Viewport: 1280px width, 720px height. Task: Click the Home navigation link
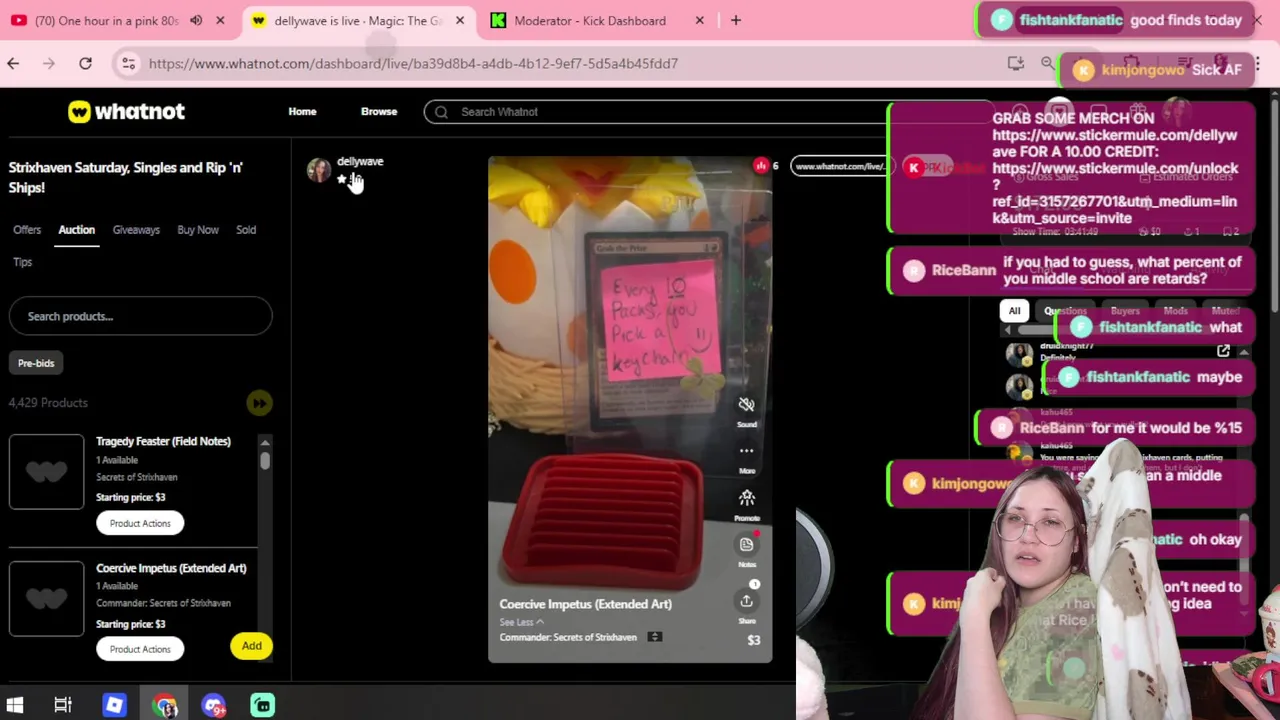302,112
